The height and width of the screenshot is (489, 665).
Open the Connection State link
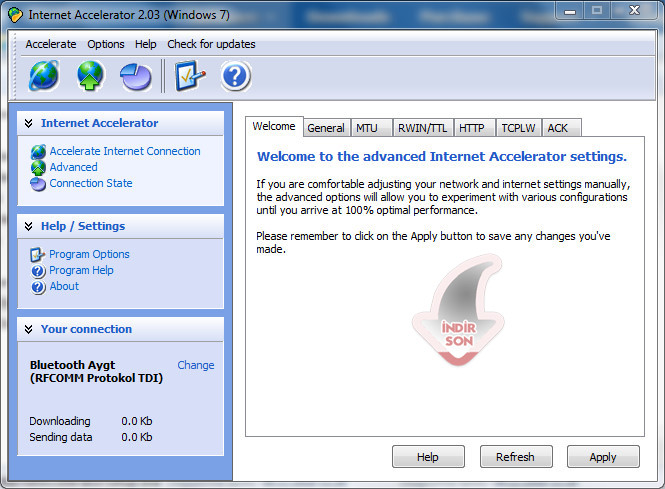pyautogui.click(x=91, y=184)
